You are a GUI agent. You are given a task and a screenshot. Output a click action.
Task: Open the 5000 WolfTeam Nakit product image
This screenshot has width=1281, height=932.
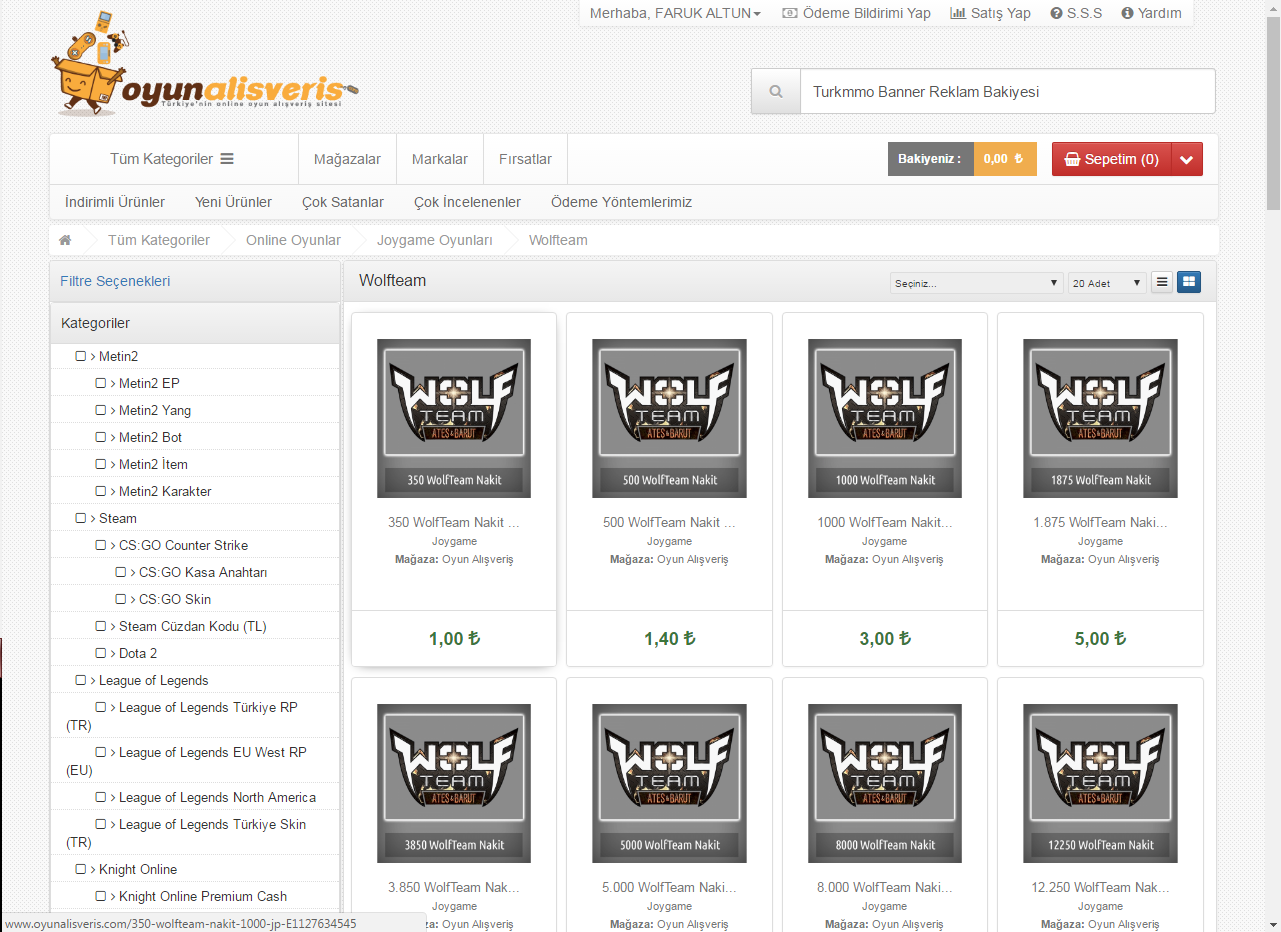669,783
